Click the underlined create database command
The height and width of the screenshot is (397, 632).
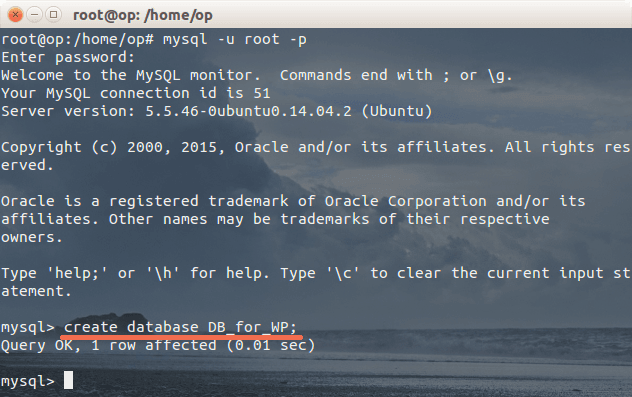pos(180,327)
